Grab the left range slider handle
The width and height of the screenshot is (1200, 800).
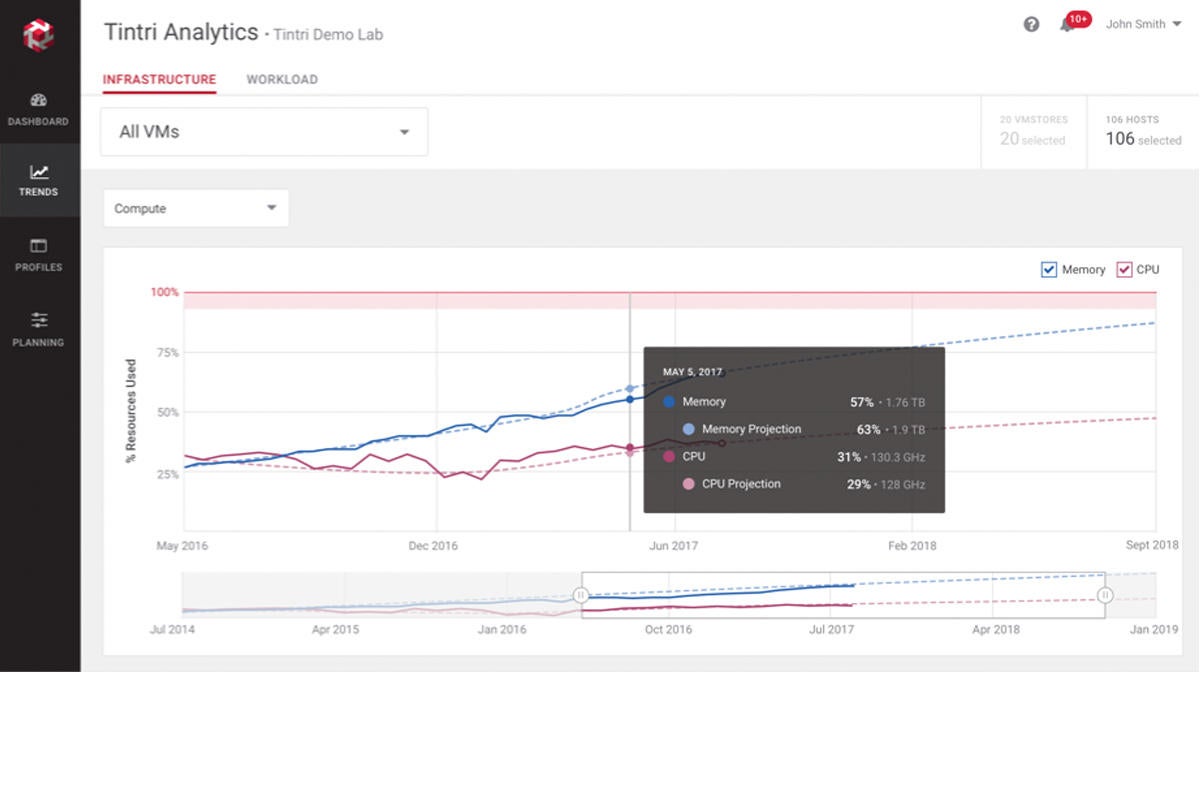(581, 595)
